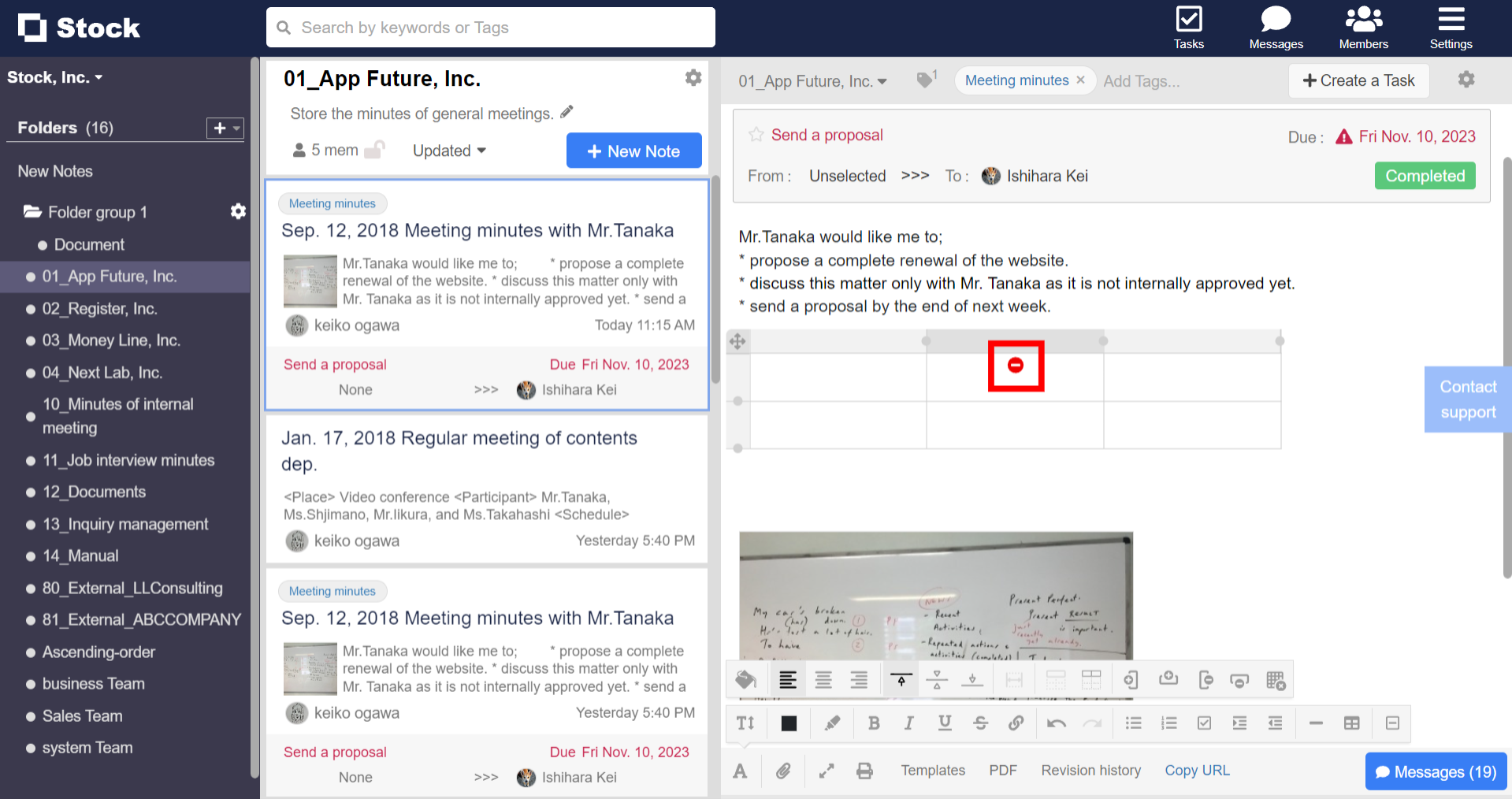Toggle the favorite star on Send a proposal

pyautogui.click(x=755, y=134)
